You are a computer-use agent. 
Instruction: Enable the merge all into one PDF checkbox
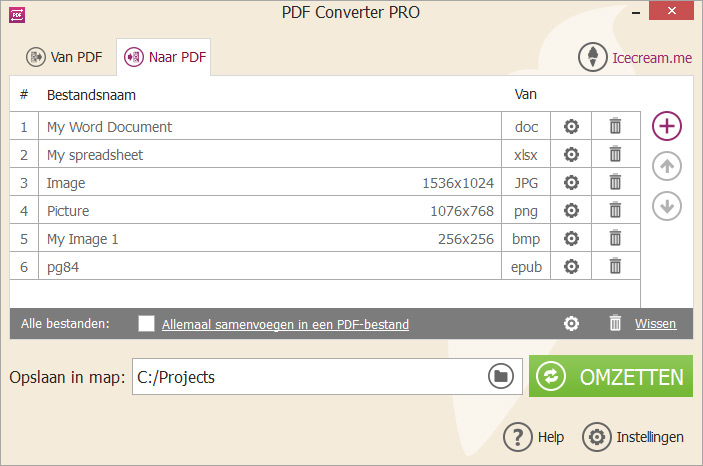point(147,324)
